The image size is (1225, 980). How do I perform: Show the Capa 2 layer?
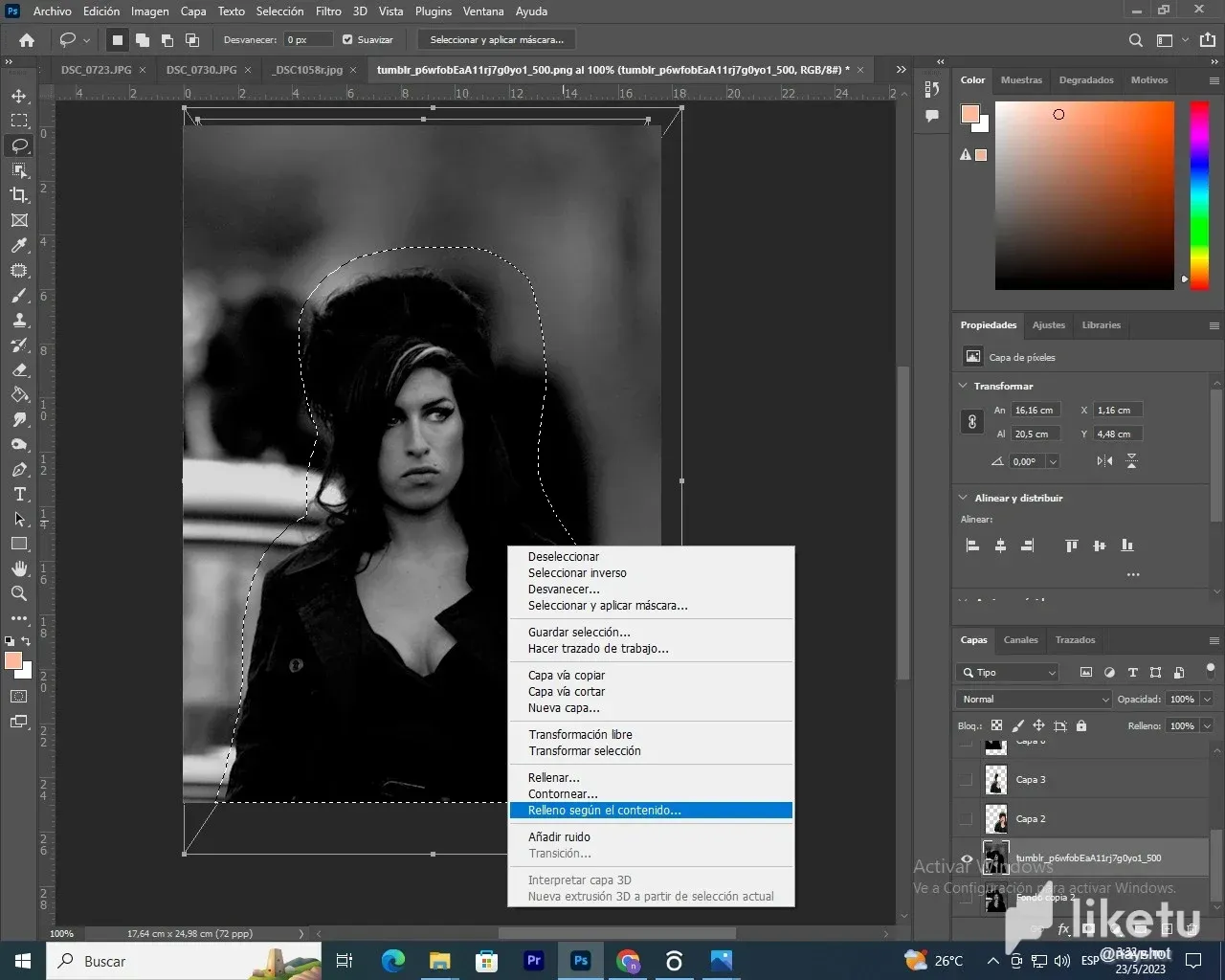coord(966,819)
